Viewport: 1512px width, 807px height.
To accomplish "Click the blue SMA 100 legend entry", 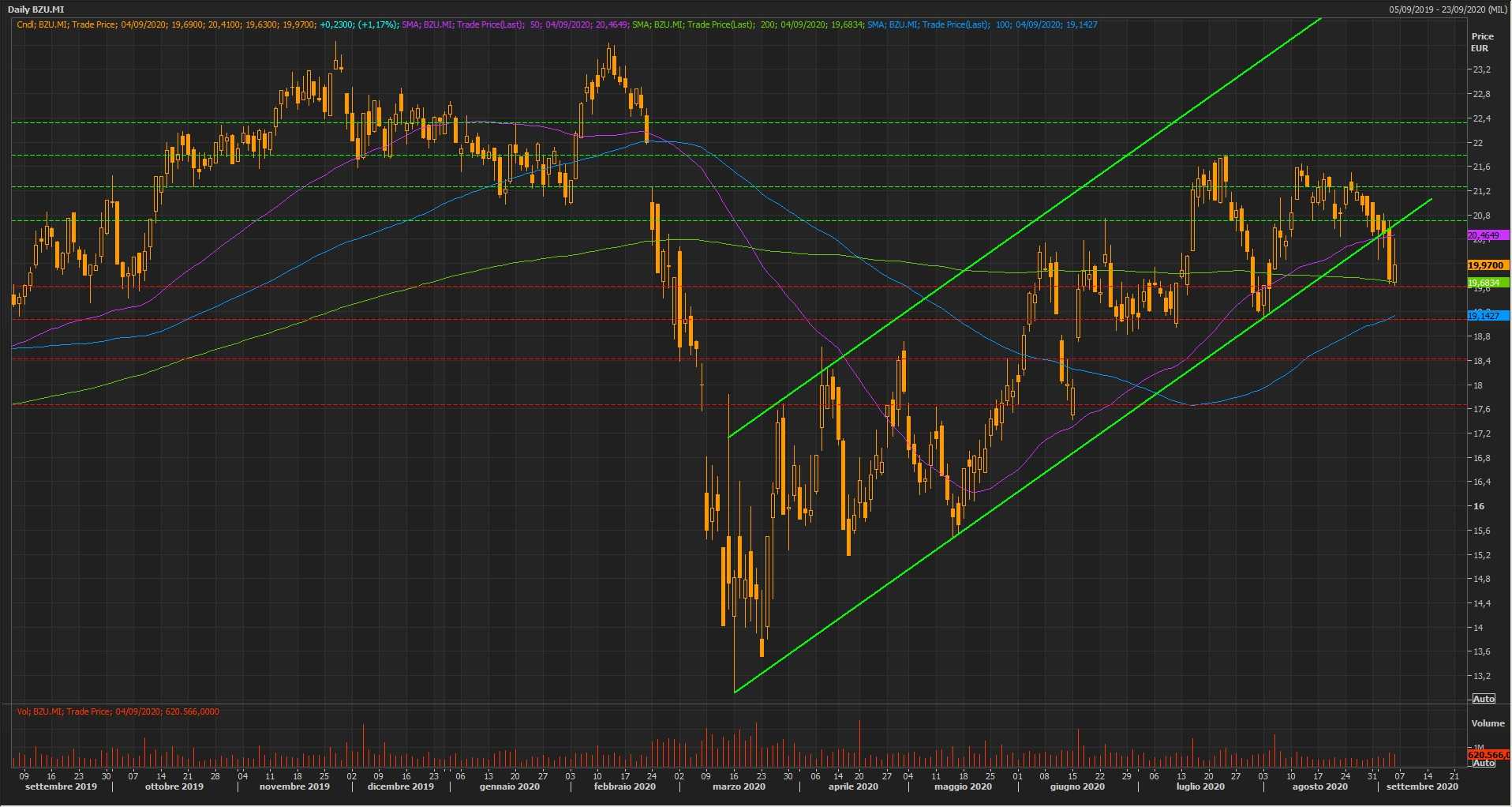I will pyautogui.click(x=982, y=24).
